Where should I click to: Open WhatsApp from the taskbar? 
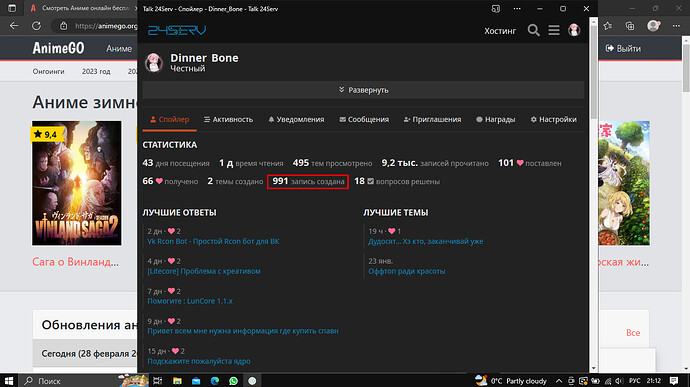pos(233,381)
